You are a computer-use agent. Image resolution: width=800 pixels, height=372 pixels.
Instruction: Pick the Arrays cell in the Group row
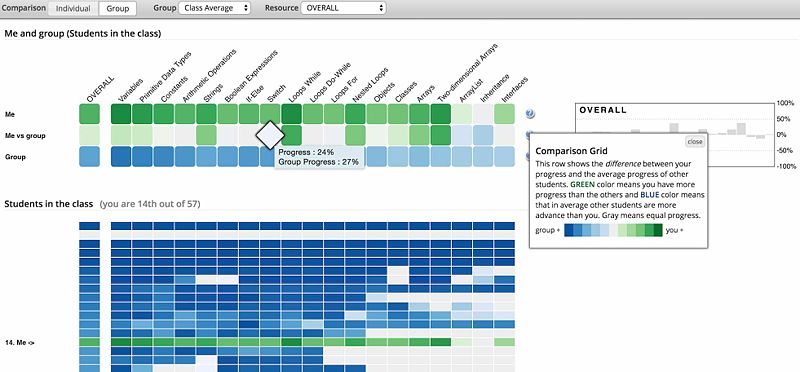tap(419, 157)
